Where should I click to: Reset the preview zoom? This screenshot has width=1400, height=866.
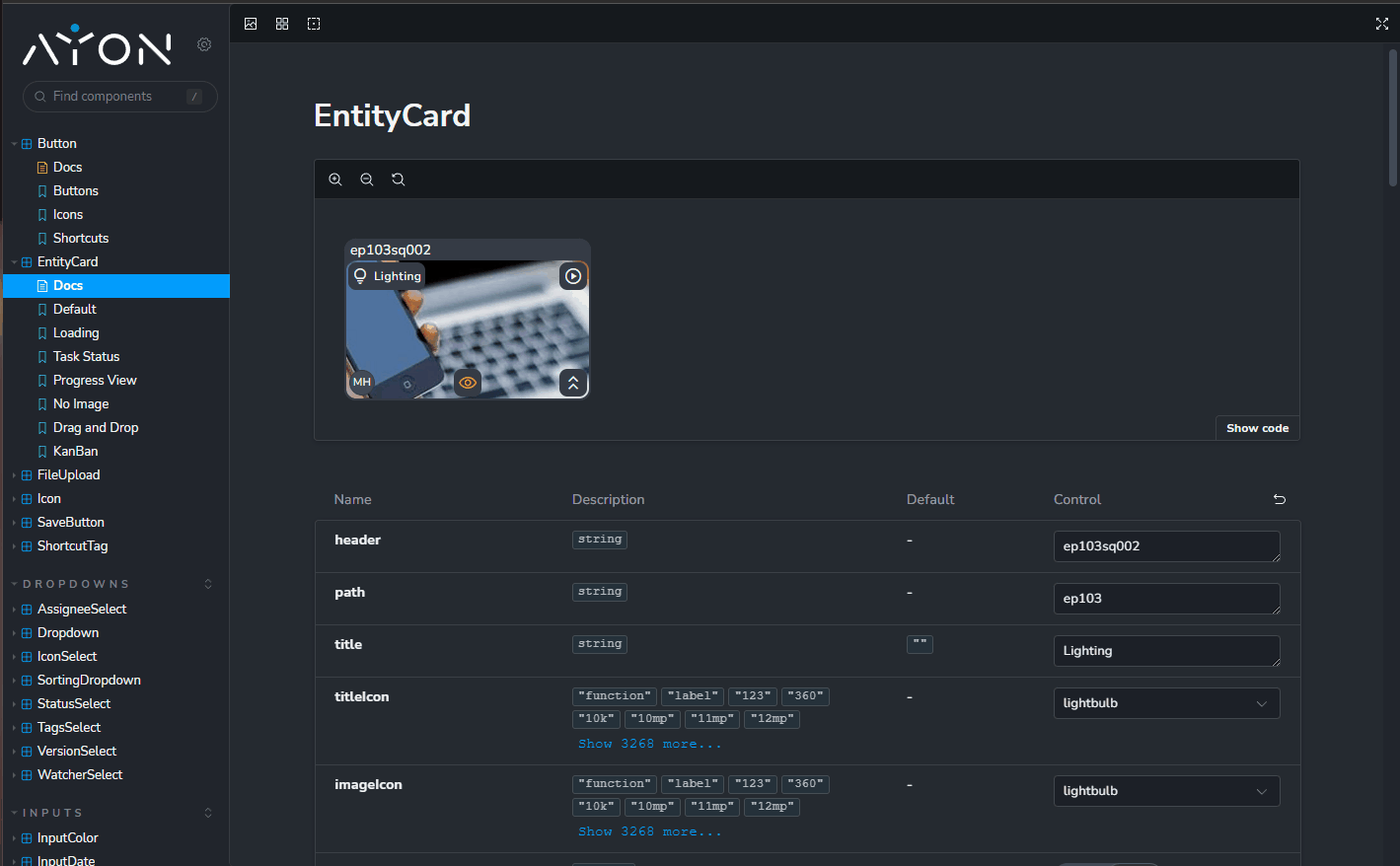[x=399, y=180]
